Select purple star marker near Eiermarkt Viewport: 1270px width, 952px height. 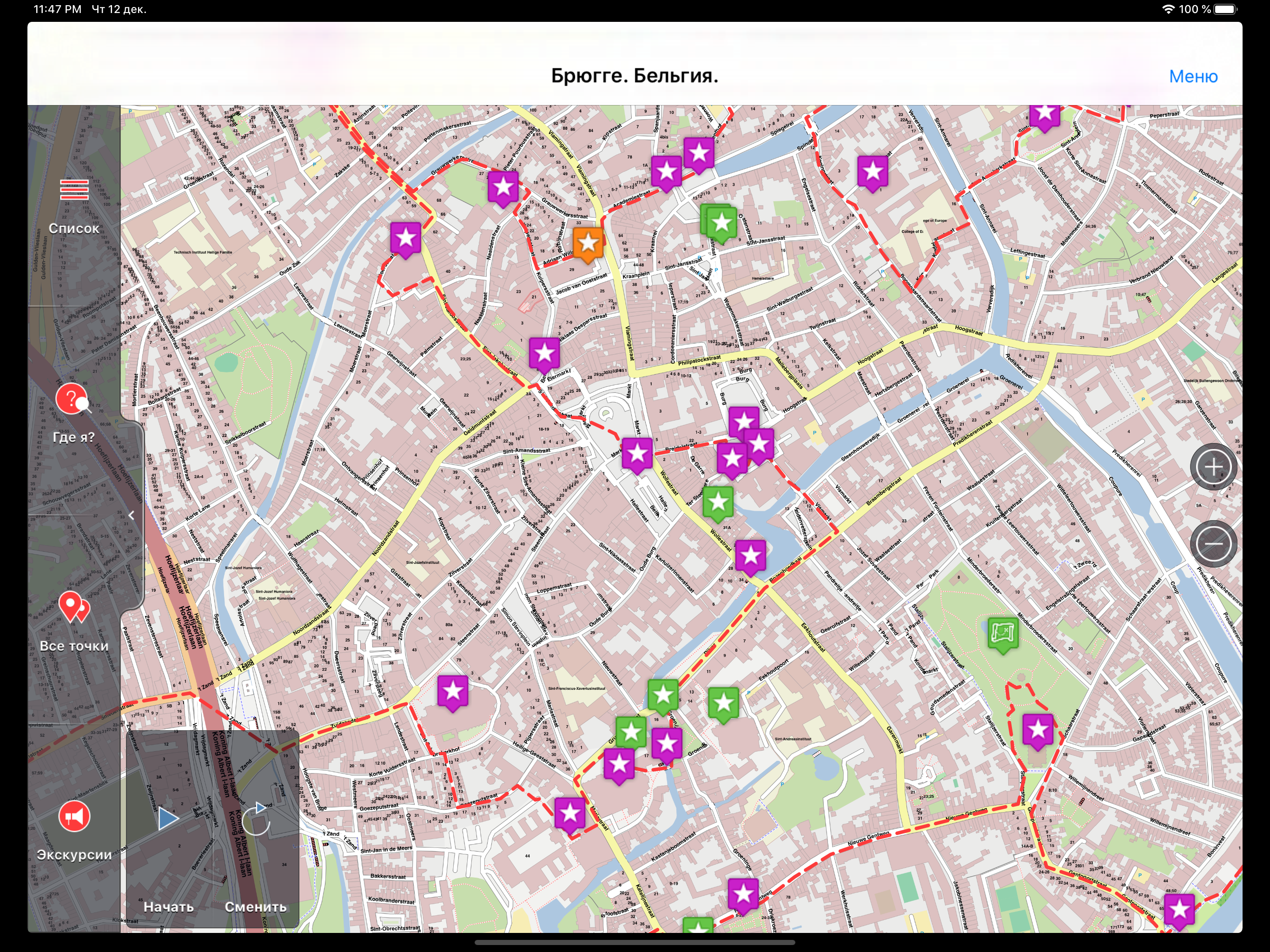544,355
